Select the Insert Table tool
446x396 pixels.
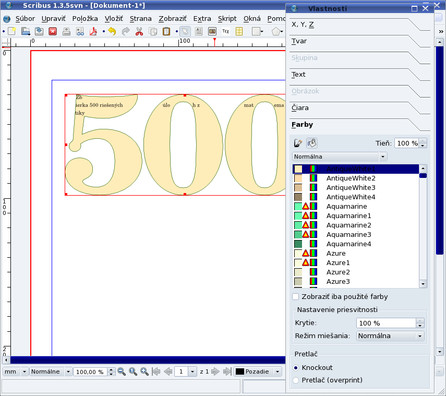click(x=239, y=32)
